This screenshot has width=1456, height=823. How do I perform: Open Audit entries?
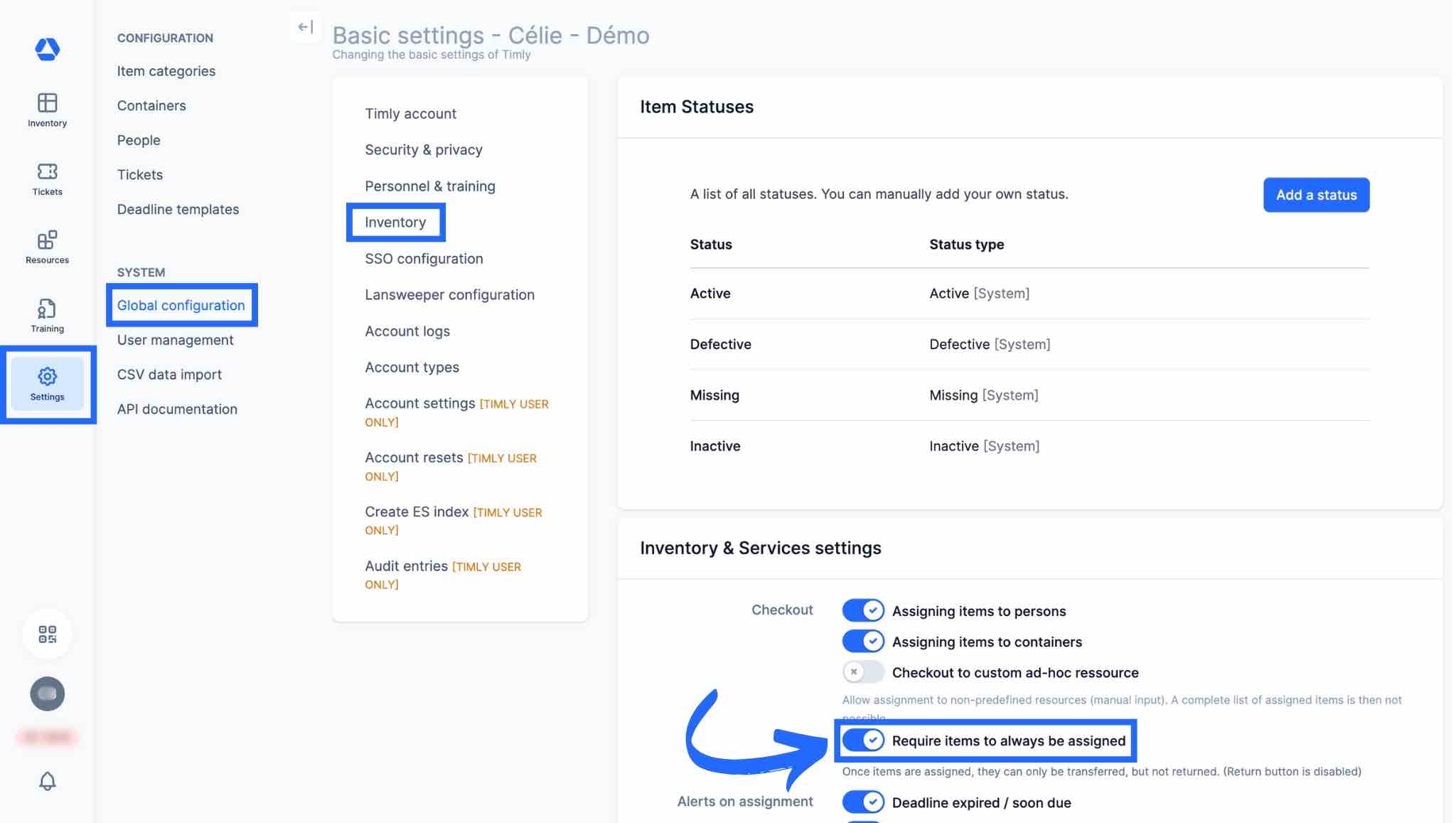(443, 574)
